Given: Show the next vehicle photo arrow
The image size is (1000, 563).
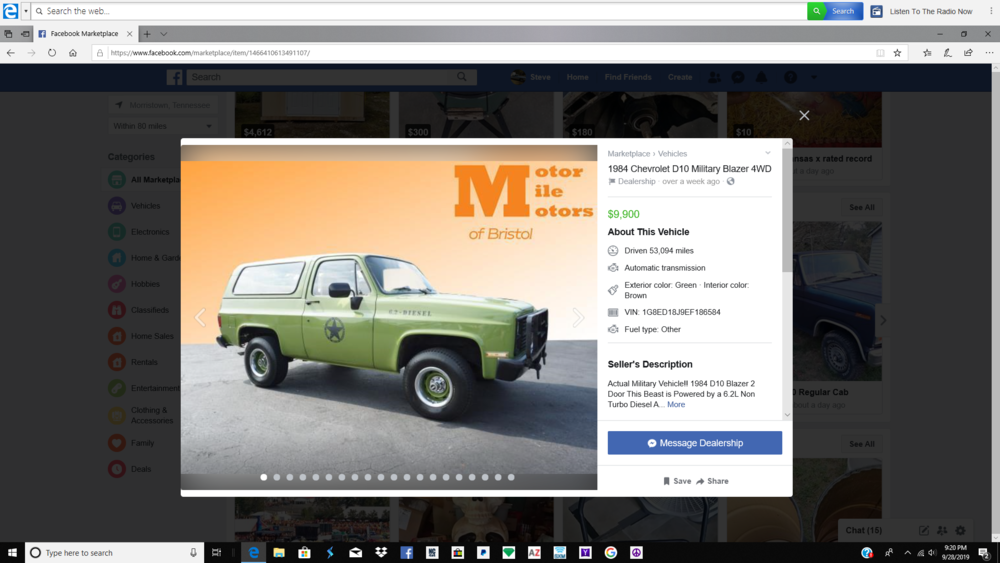Looking at the screenshot, I should (x=578, y=317).
